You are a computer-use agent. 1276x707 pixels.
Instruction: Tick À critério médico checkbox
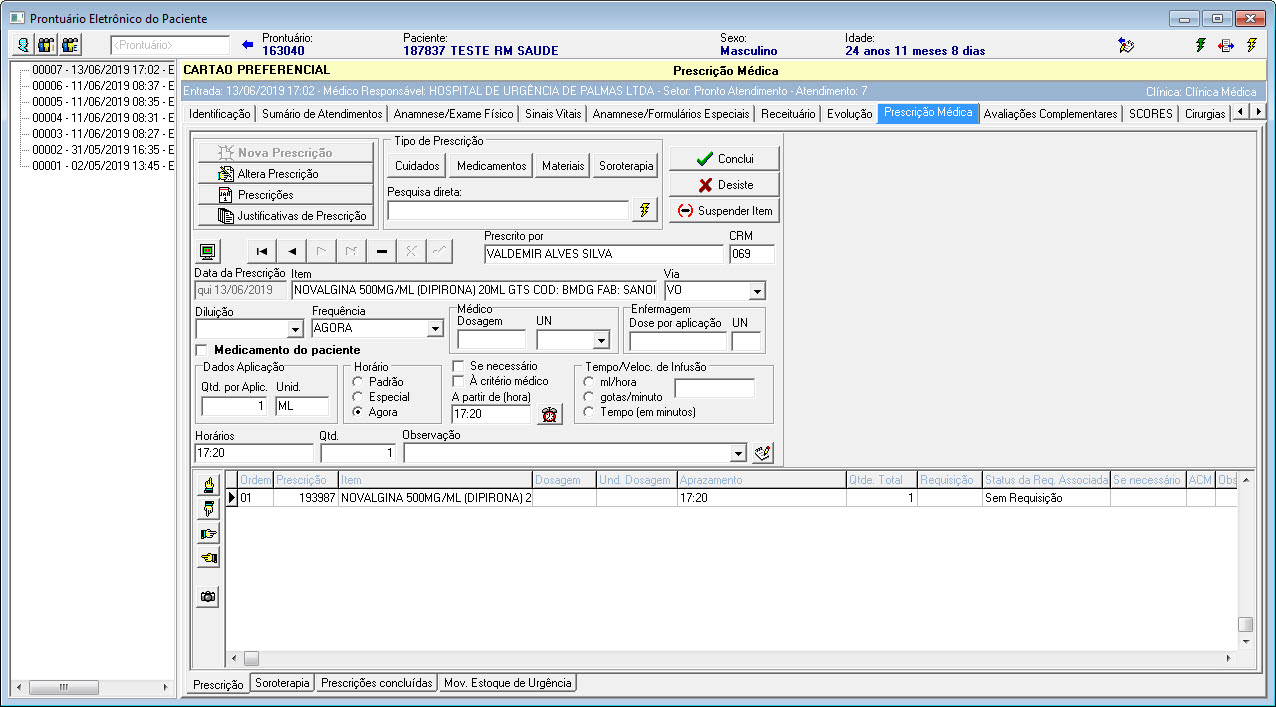tap(458, 381)
